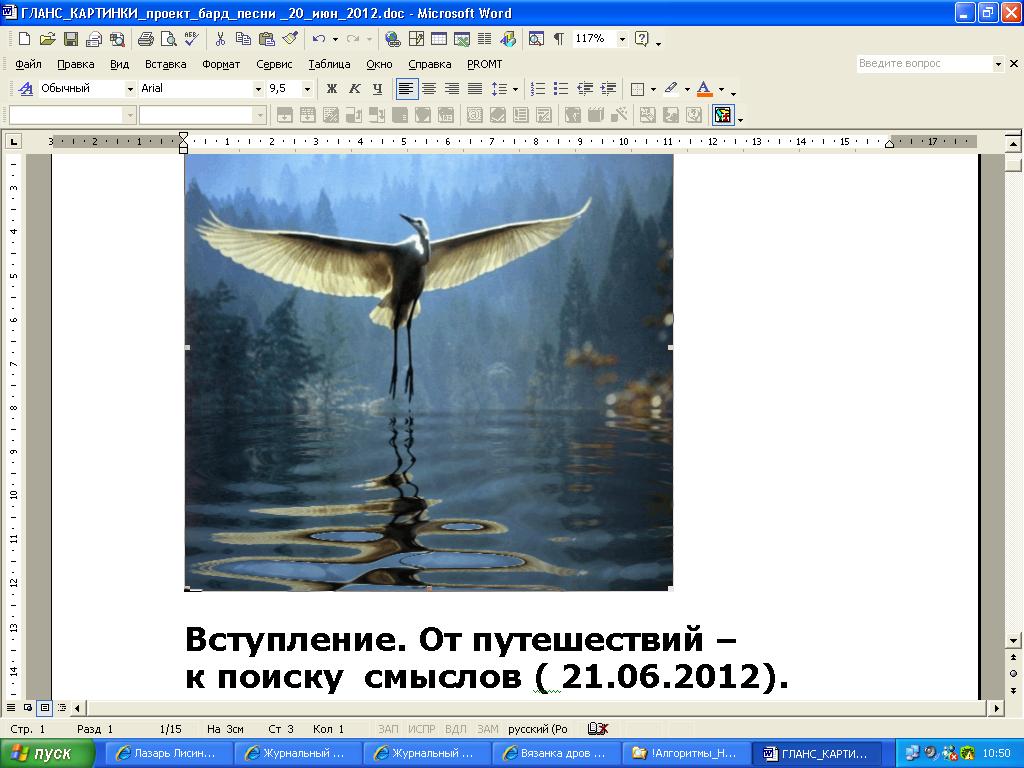Toggle show/hide paragraph marks (¶)
This screenshot has width=1024, height=768.
559,39
